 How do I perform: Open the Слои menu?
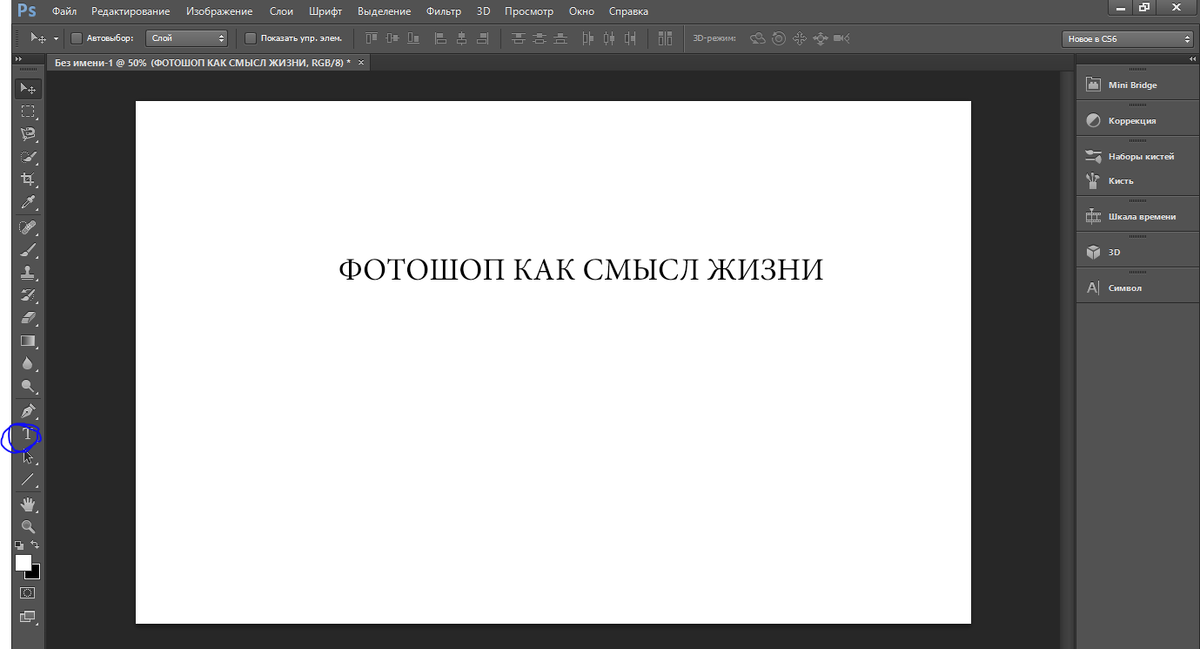(x=281, y=11)
